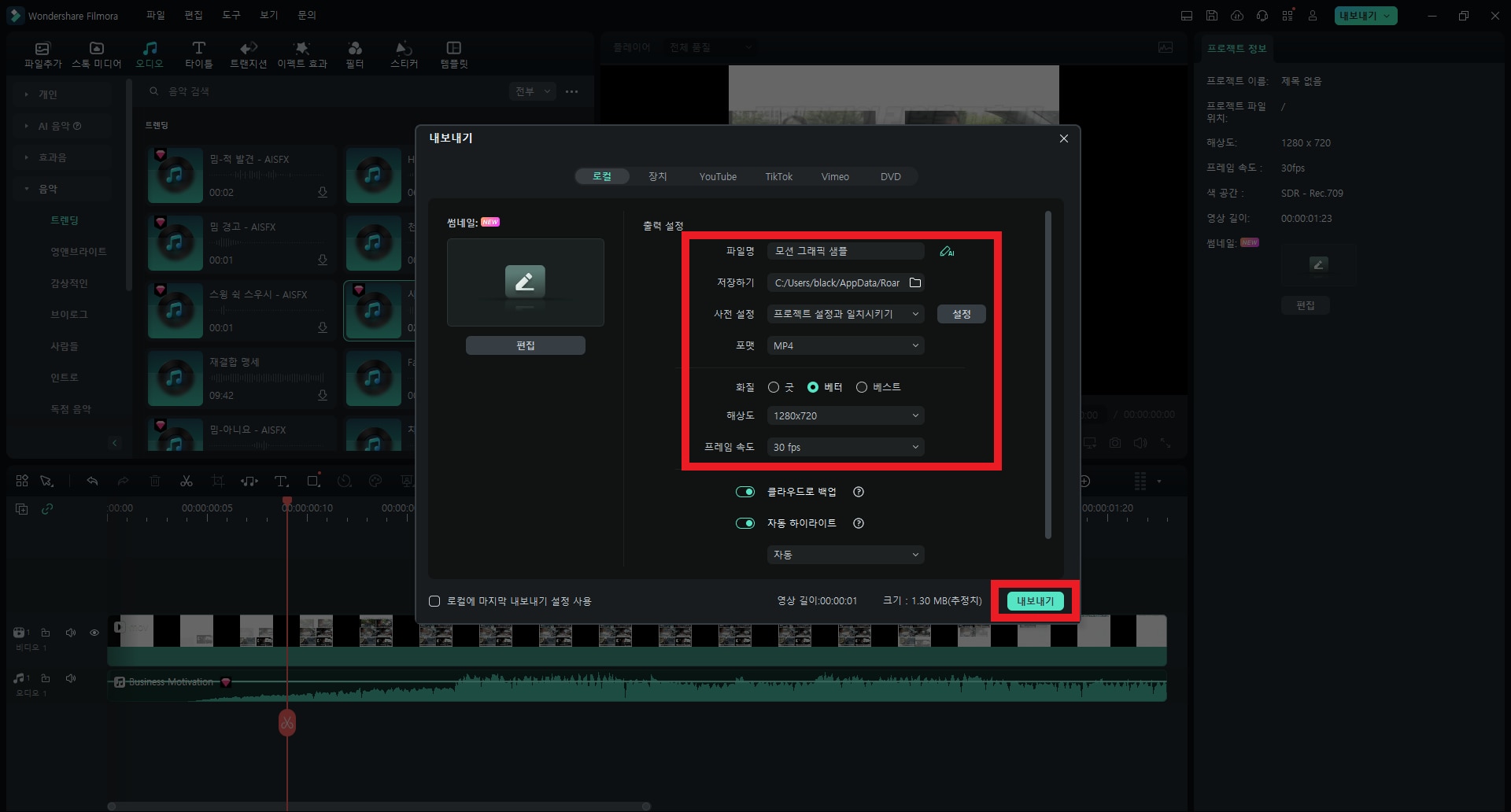The image size is (1511, 812).
Task: Open the 파일 menu
Action: click(156, 15)
